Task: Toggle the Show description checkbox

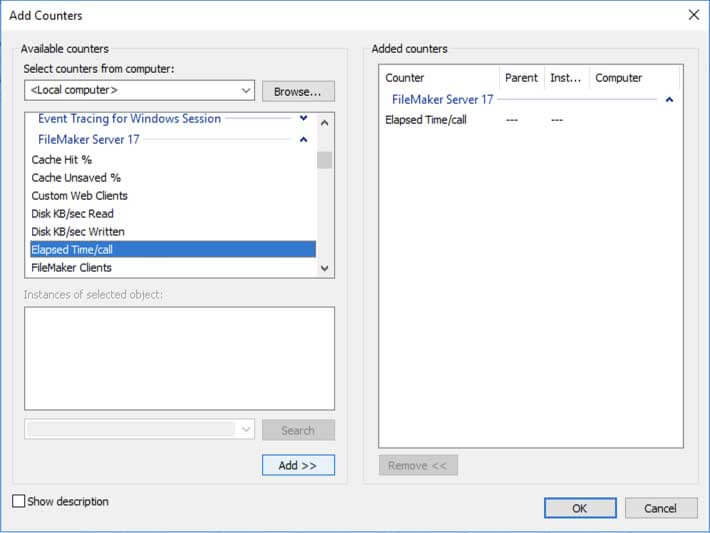Action: (x=19, y=501)
